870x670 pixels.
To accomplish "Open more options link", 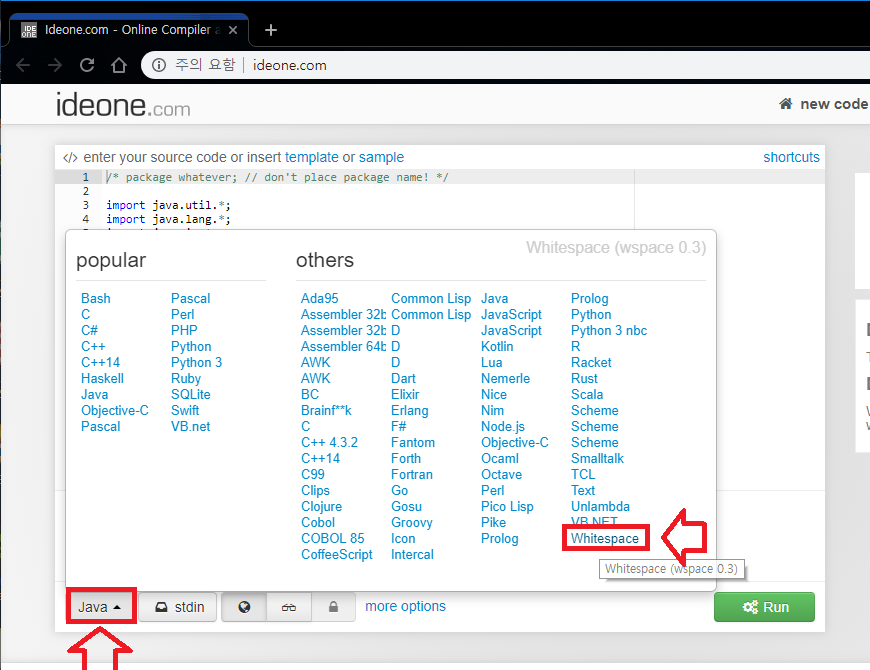I will pyautogui.click(x=405, y=606).
